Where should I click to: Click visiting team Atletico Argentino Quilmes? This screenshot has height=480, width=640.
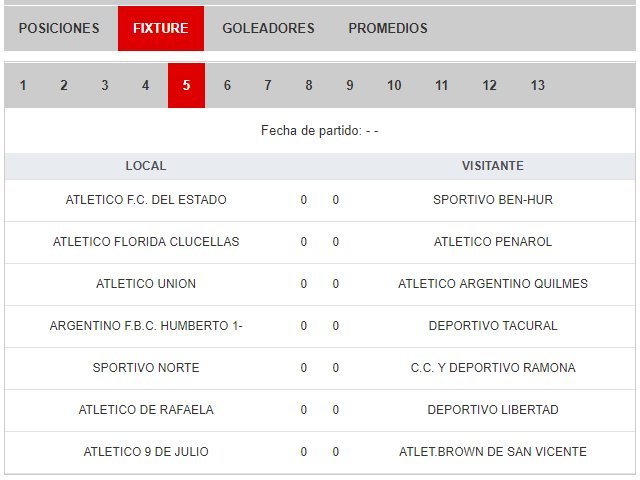pos(493,284)
